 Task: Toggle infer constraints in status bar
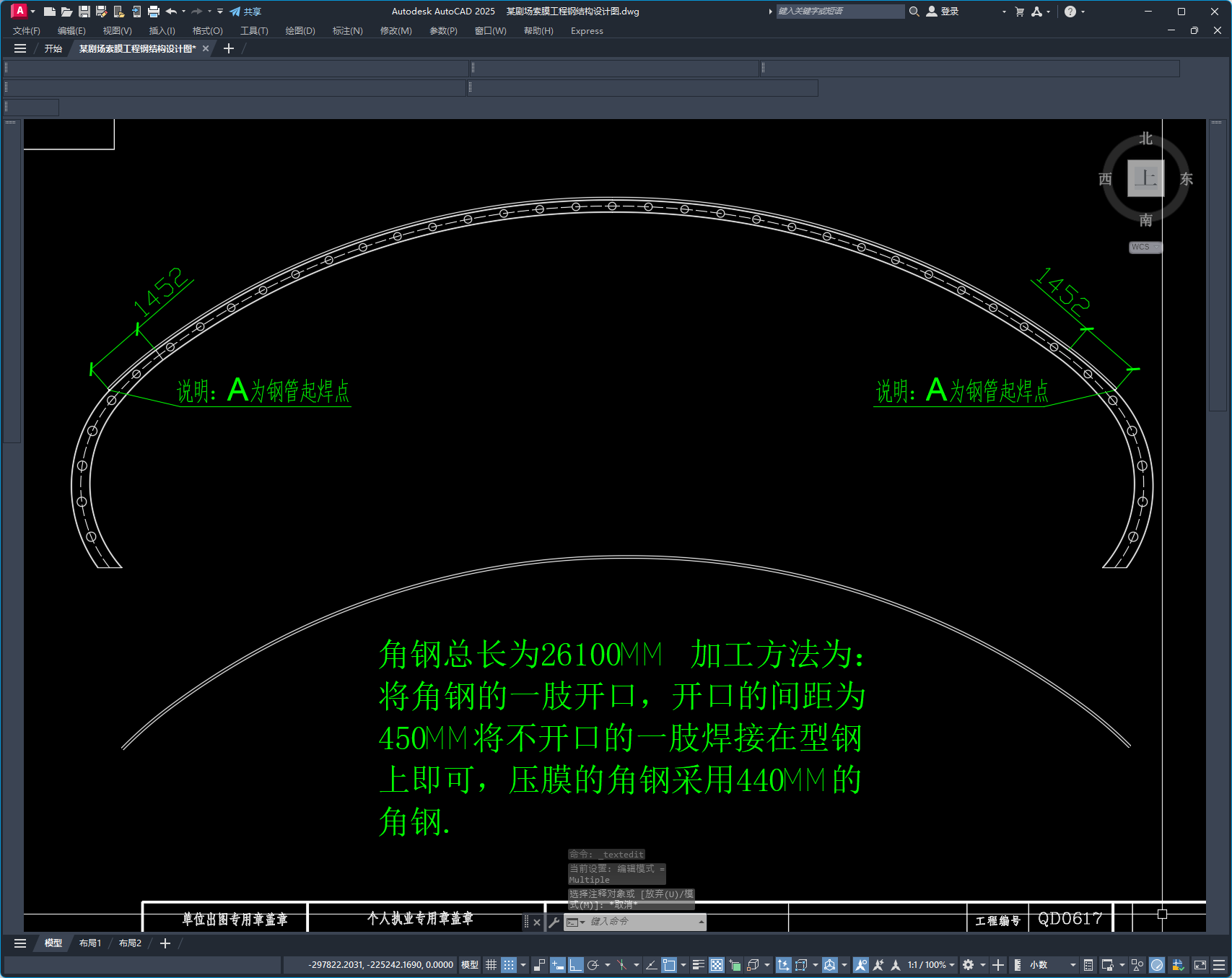click(x=539, y=965)
